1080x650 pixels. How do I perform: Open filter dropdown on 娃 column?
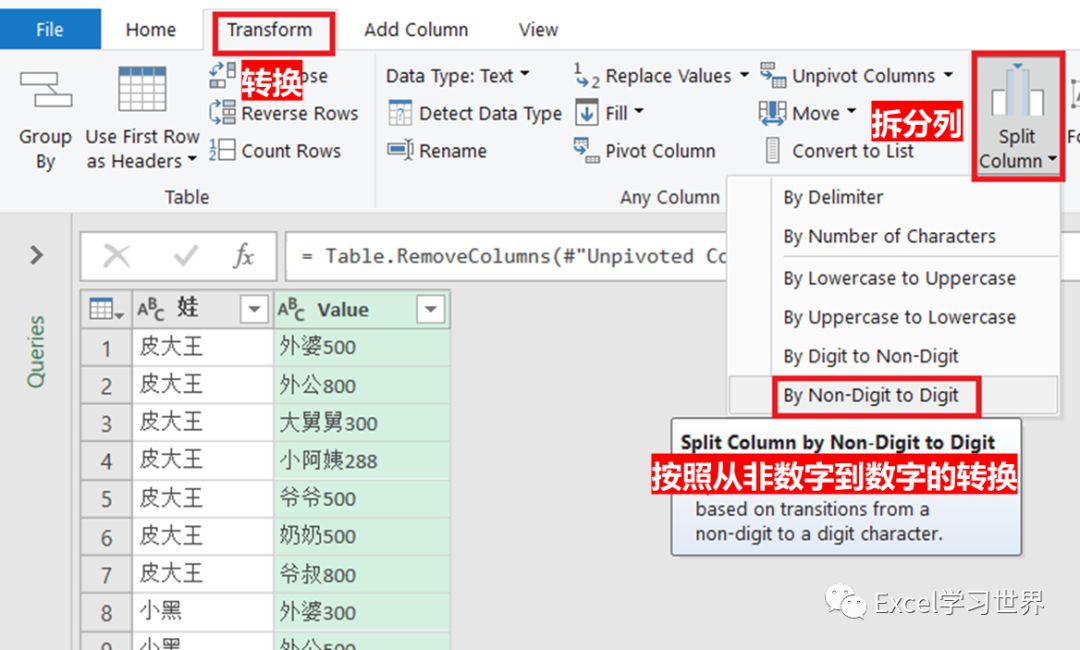click(x=253, y=310)
